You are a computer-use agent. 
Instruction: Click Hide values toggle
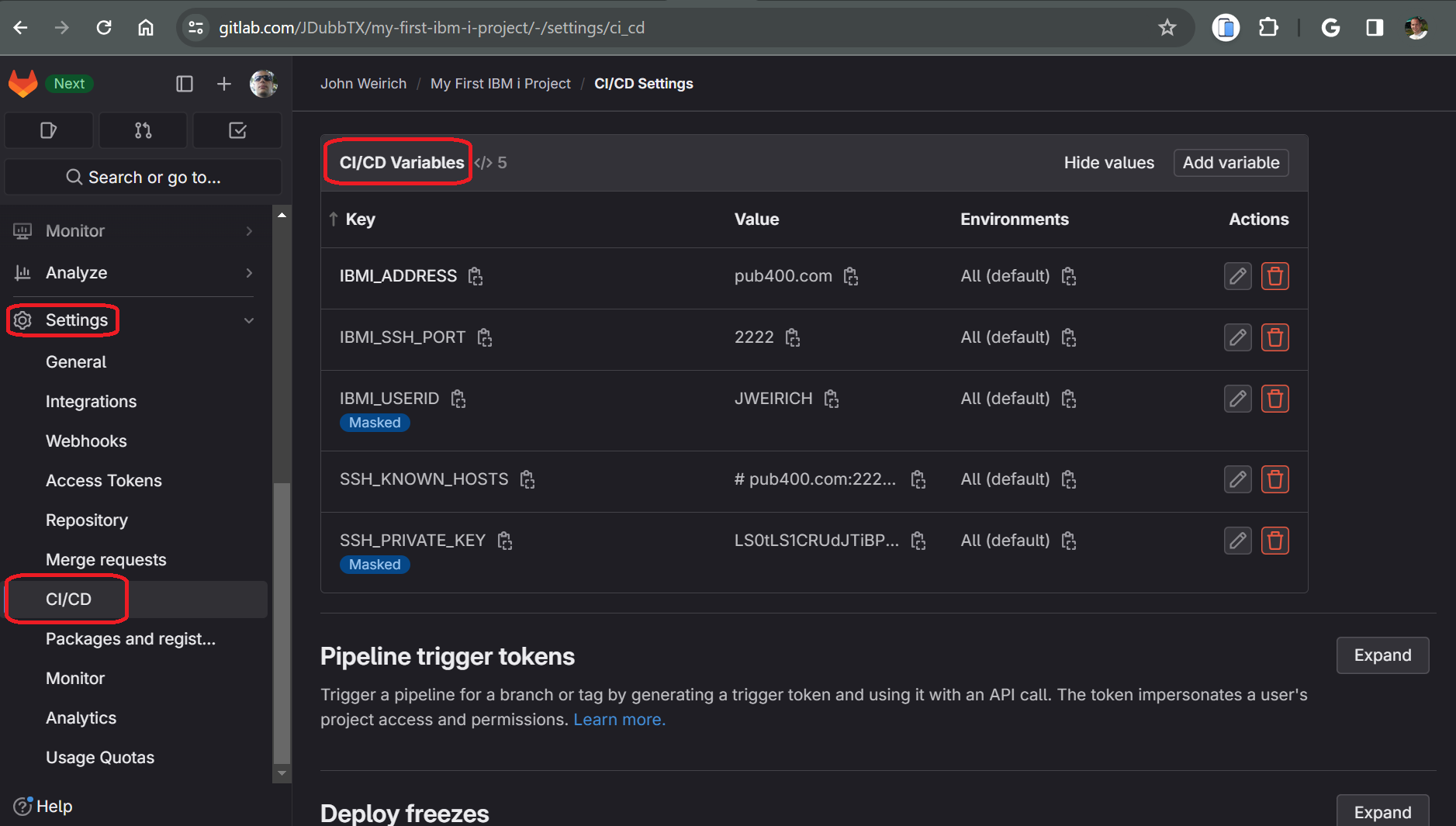pyautogui.click(x=1108, y=163)
